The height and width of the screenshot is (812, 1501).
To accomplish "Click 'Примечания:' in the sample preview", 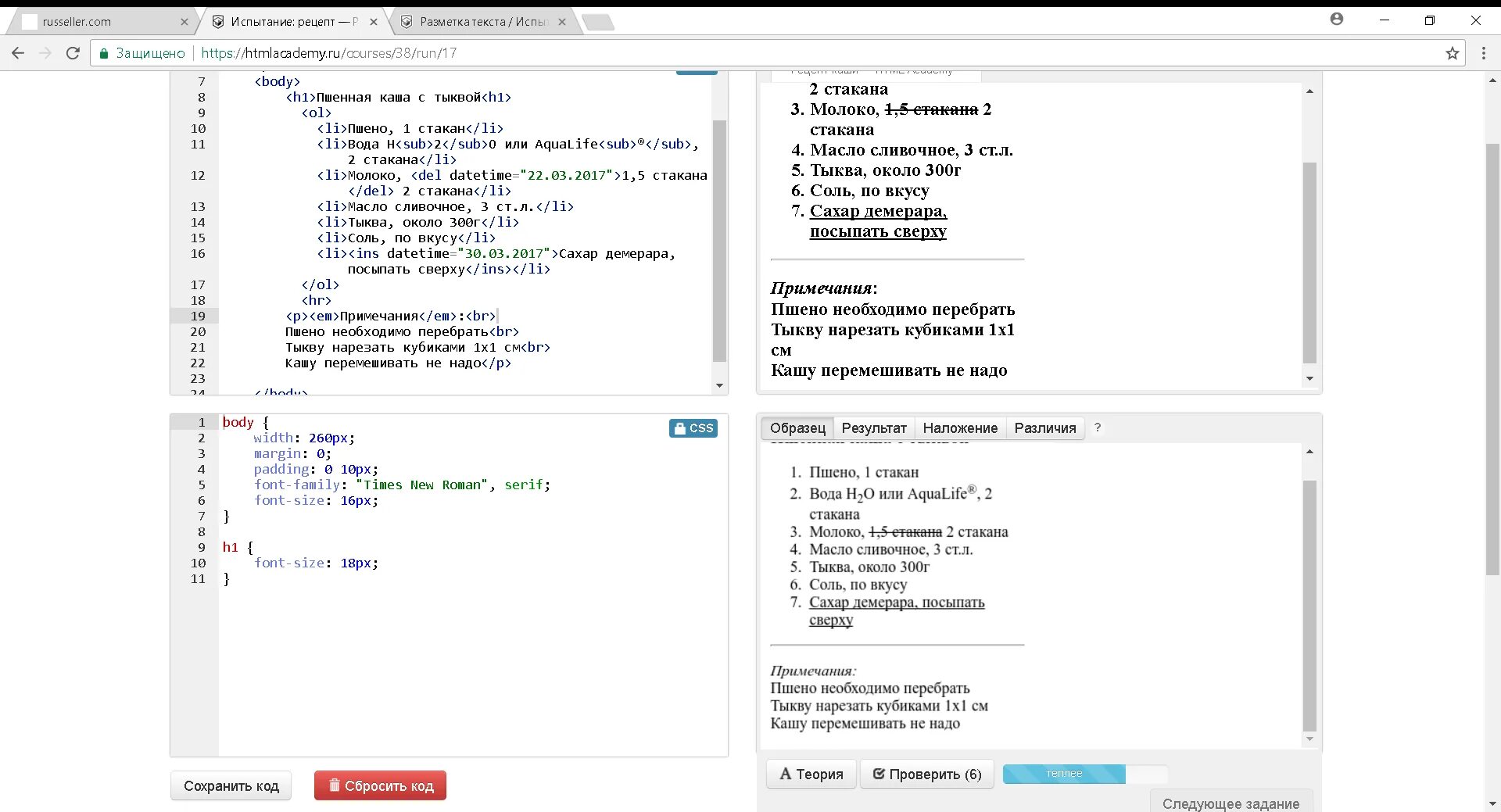I will click(x=813, y=671).
